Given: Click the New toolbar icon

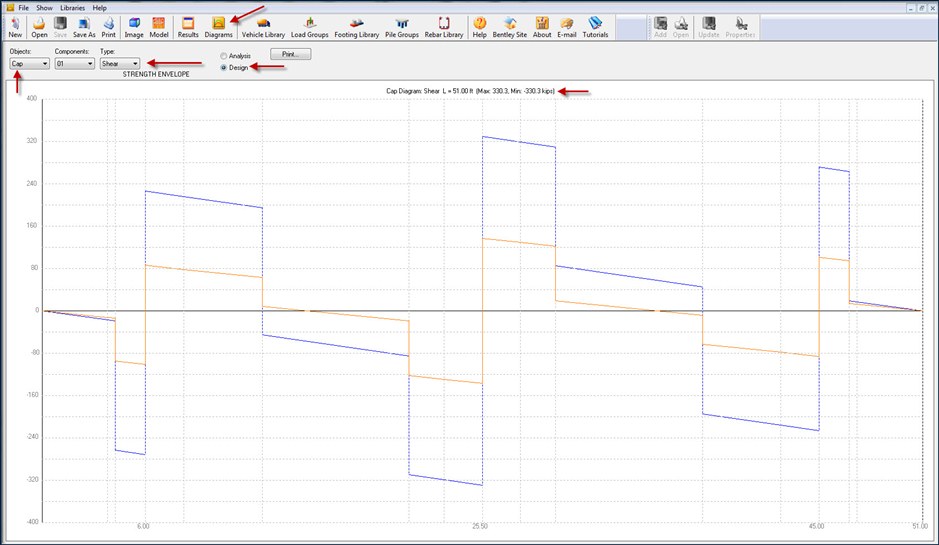Looking at the screenshot, I should tap(15, 28).
